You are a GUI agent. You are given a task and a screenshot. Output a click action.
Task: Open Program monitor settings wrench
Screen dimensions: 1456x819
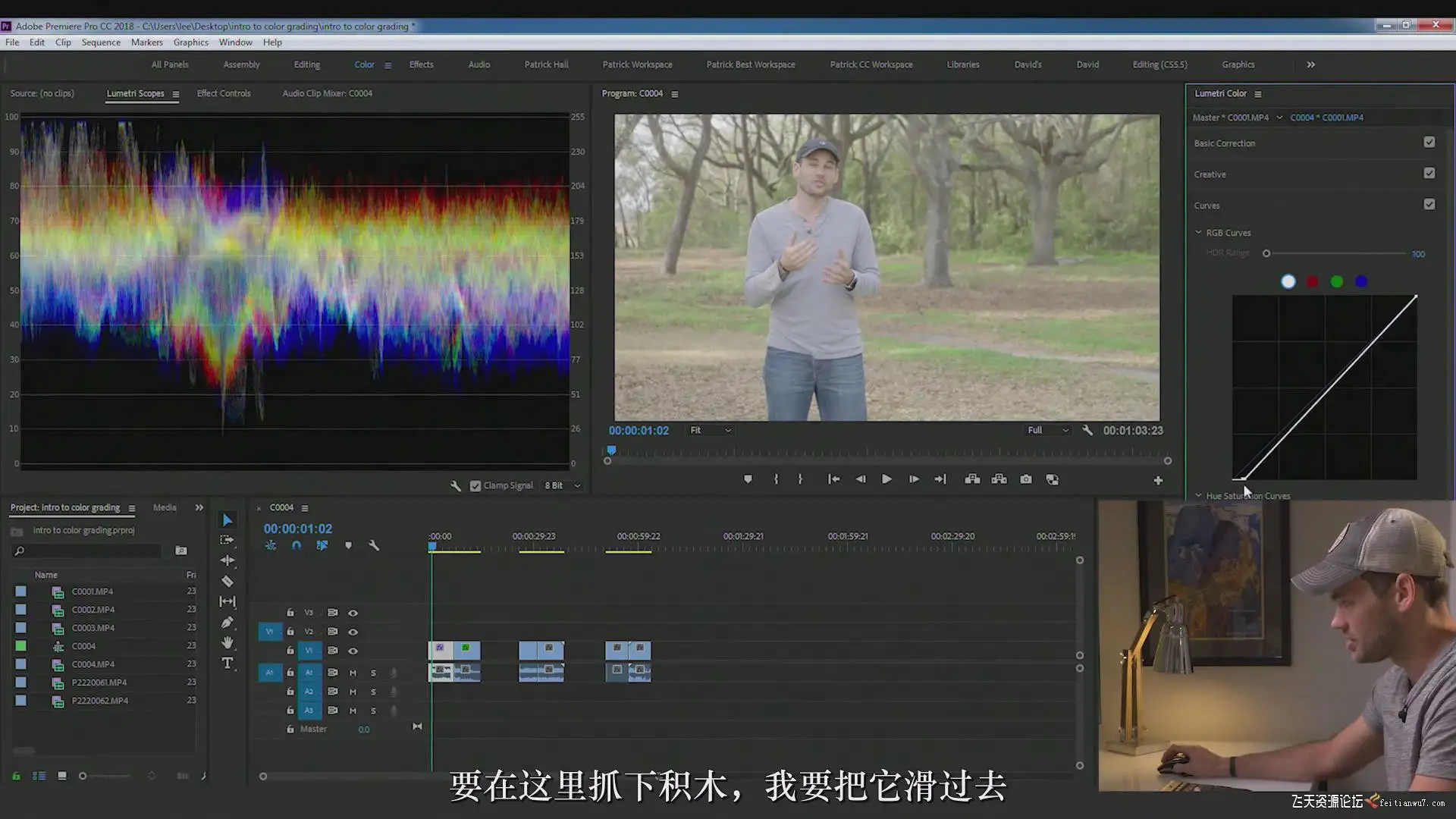coord(1087,430)
